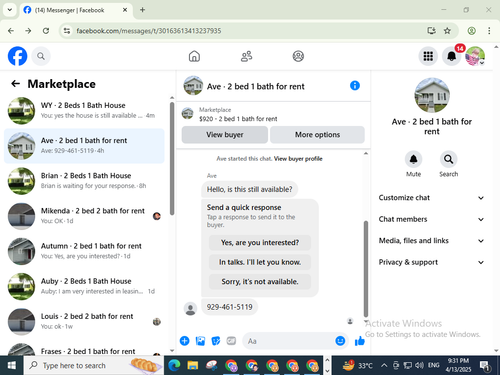Open Autumn - 2 bed 1 bath chat
Screen dimensions: 500x375
point(84,251)
